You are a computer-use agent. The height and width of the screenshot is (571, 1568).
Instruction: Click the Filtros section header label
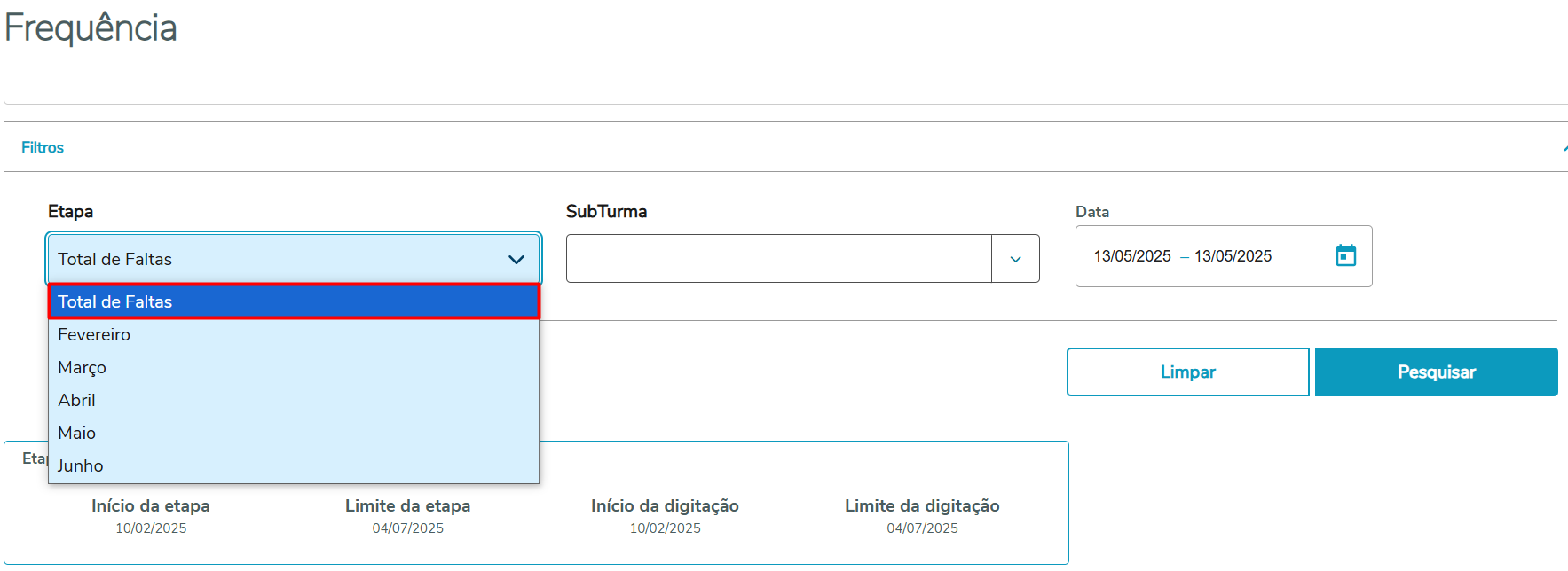tap(43, 147)
